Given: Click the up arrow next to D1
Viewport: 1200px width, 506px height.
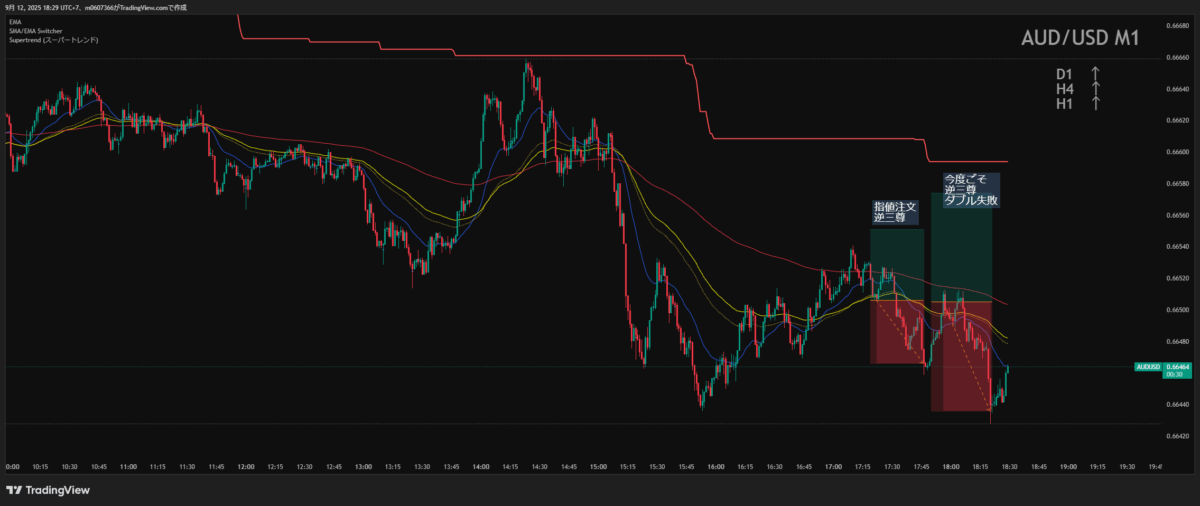Looking at the screenshot, I should 1096,74.
